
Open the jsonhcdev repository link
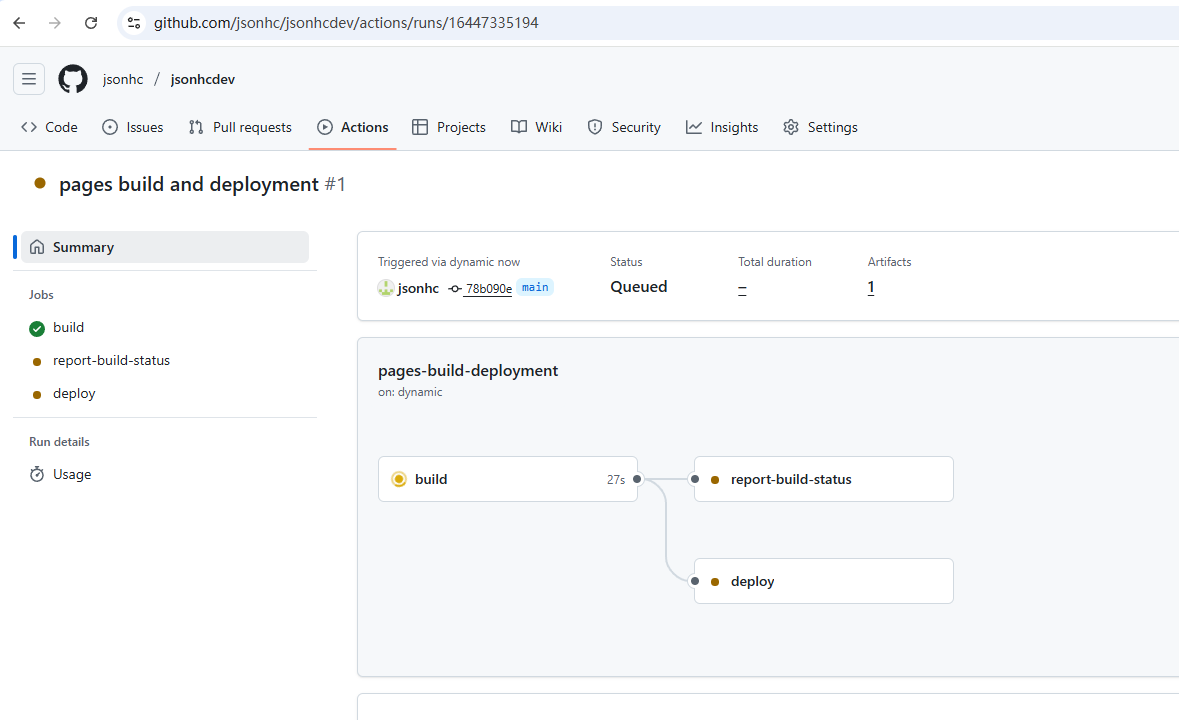point(203,80)
